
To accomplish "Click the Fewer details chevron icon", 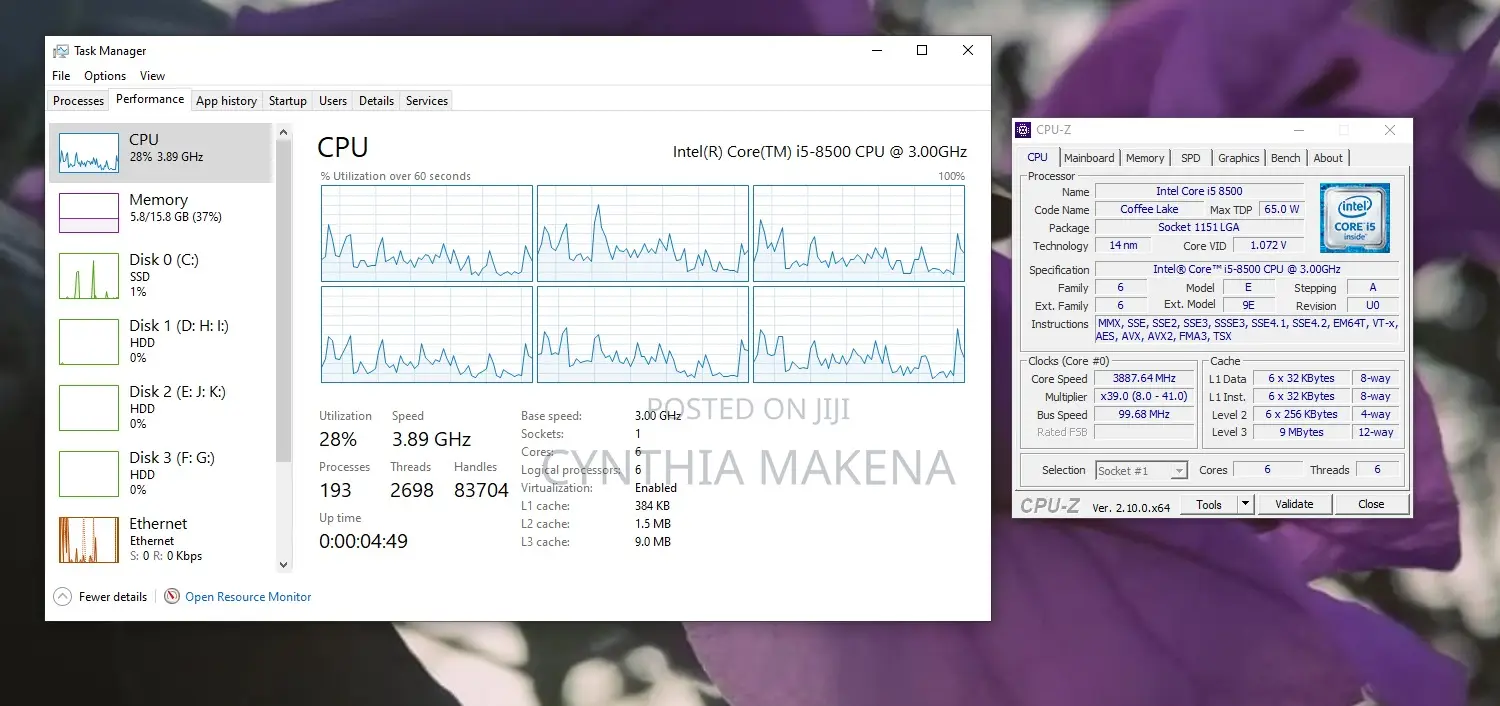I will point(63,597).
